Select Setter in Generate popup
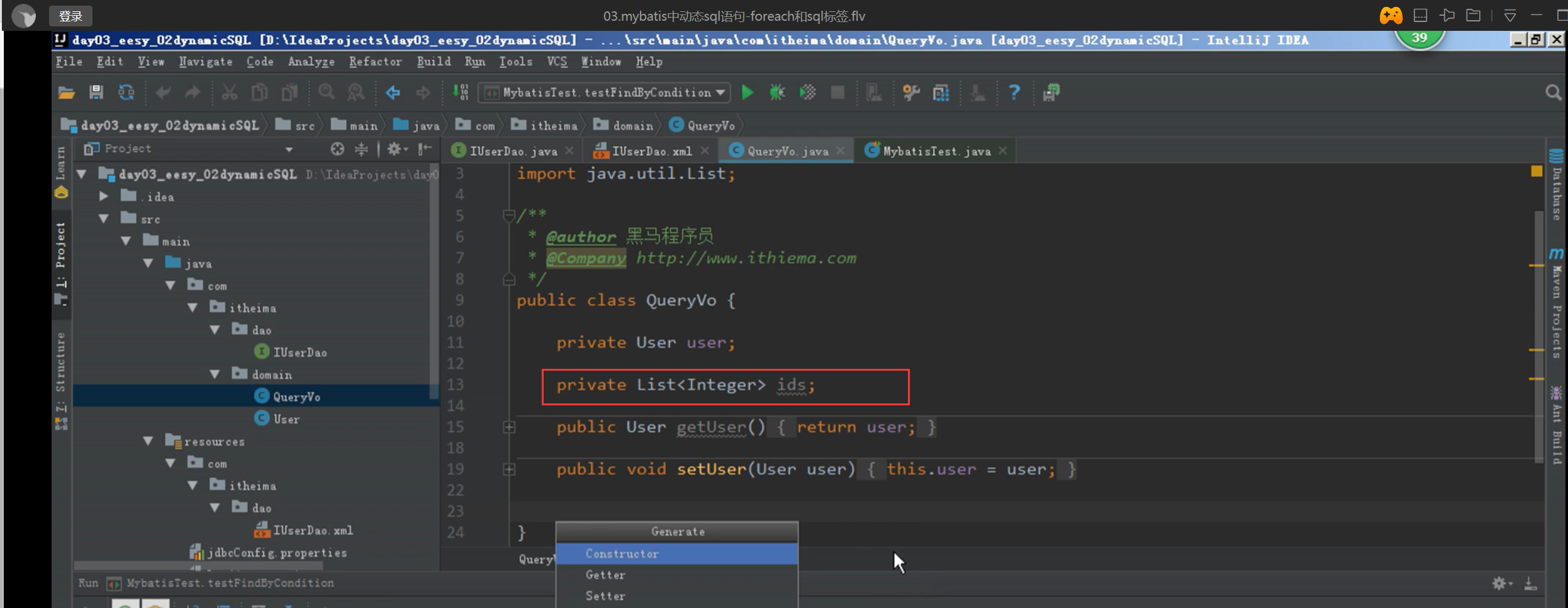The image size is (1568, 608). 677,596
